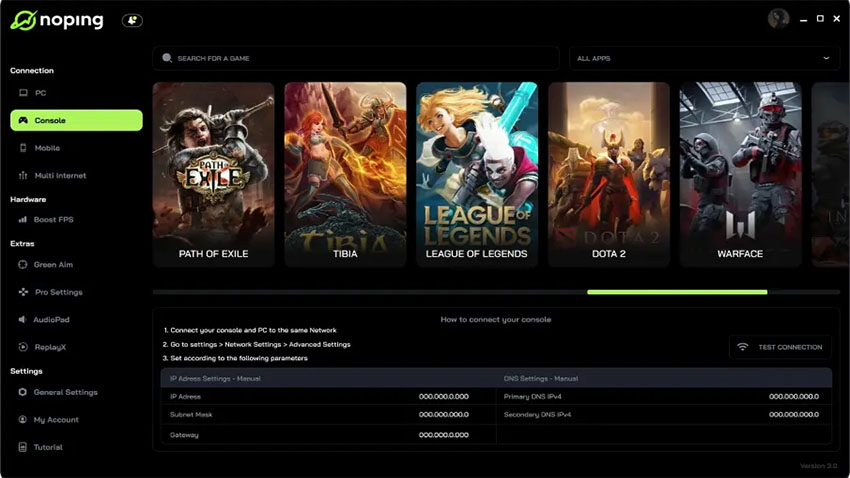Select the Path of Exile game card
Screen dimensions: 850x478
click(214, 175)
